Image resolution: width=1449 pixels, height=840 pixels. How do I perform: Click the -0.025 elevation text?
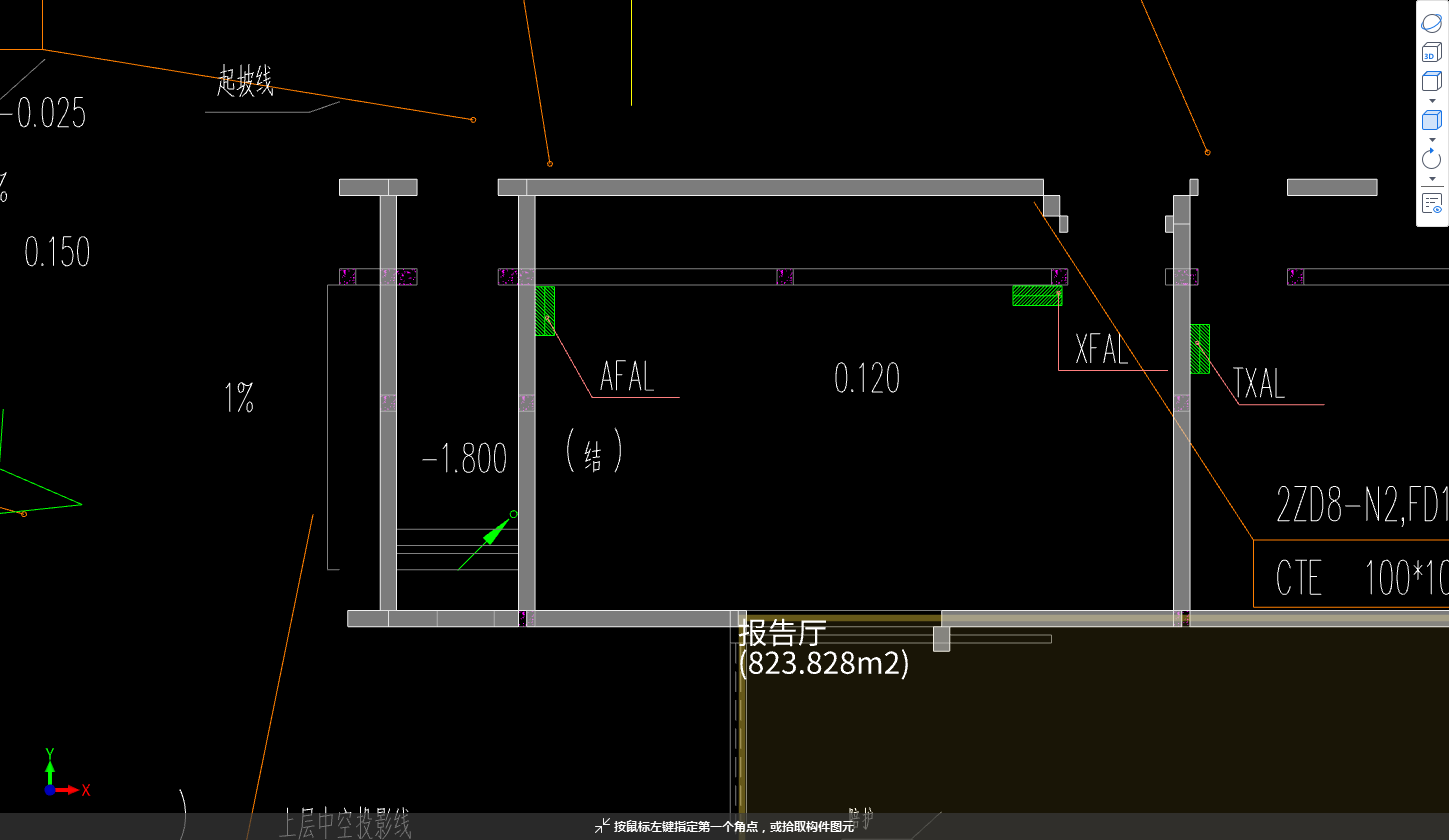tap(44, 113)
